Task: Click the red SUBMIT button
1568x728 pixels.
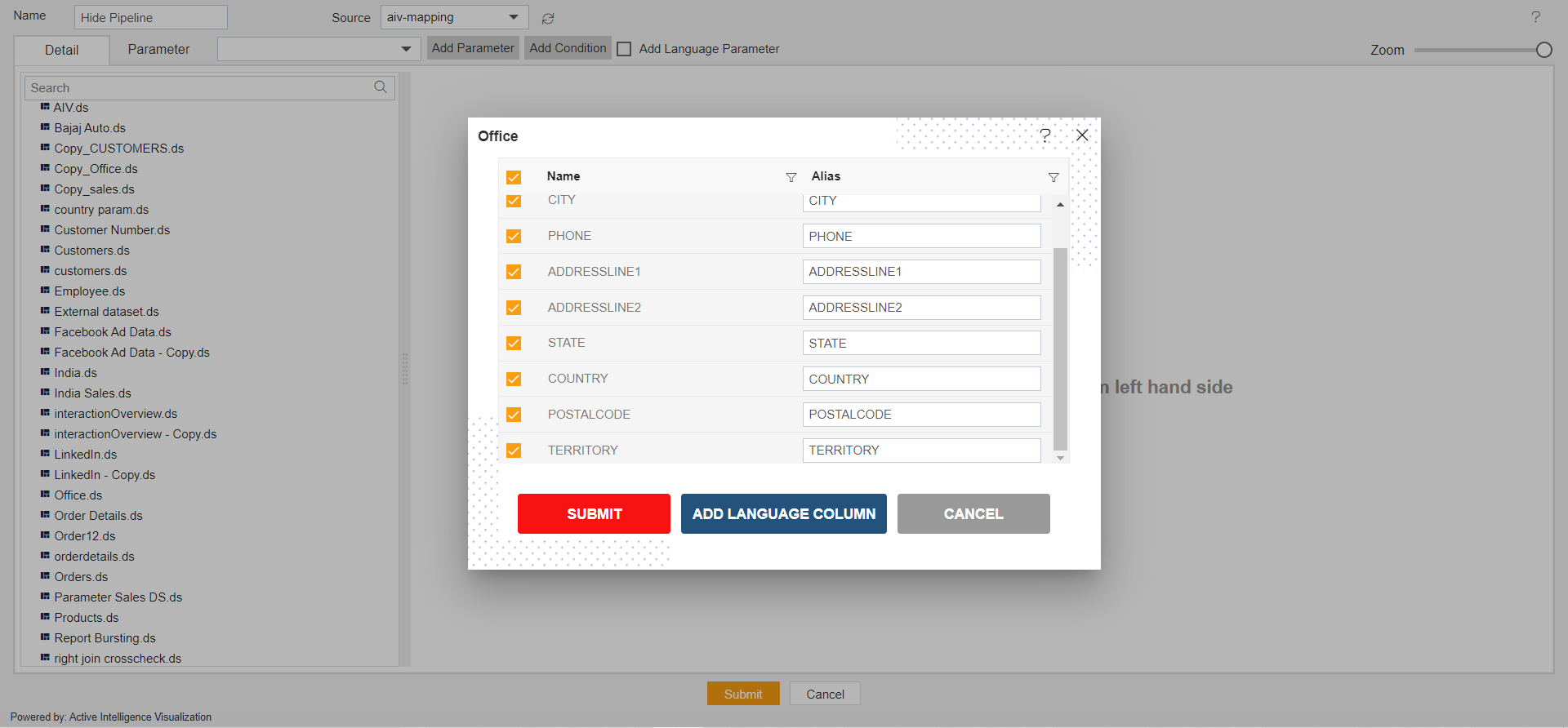Action: point(594,513)
